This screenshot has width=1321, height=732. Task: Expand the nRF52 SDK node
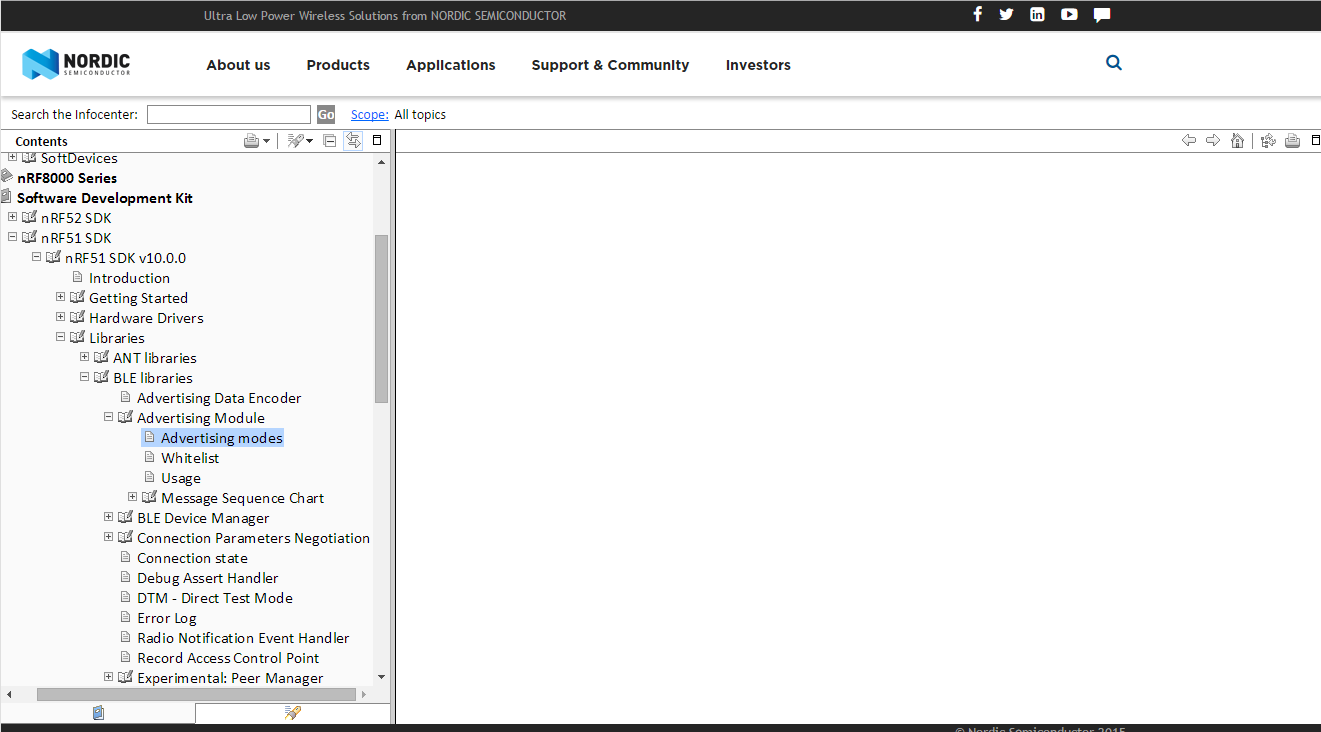12,217
